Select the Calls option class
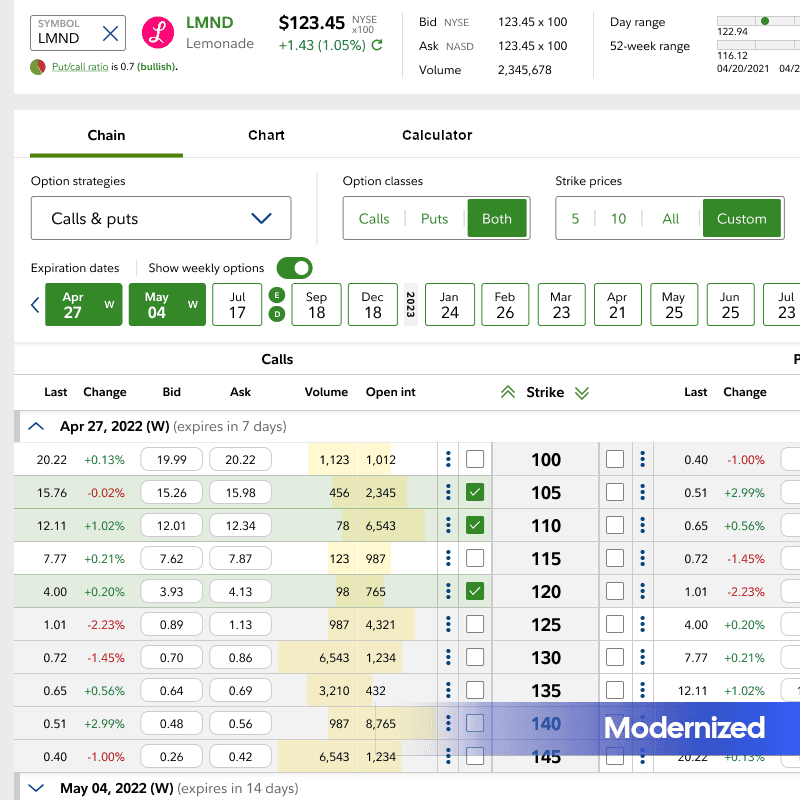Screen dimensions: 800x800 tap(374, 218)
